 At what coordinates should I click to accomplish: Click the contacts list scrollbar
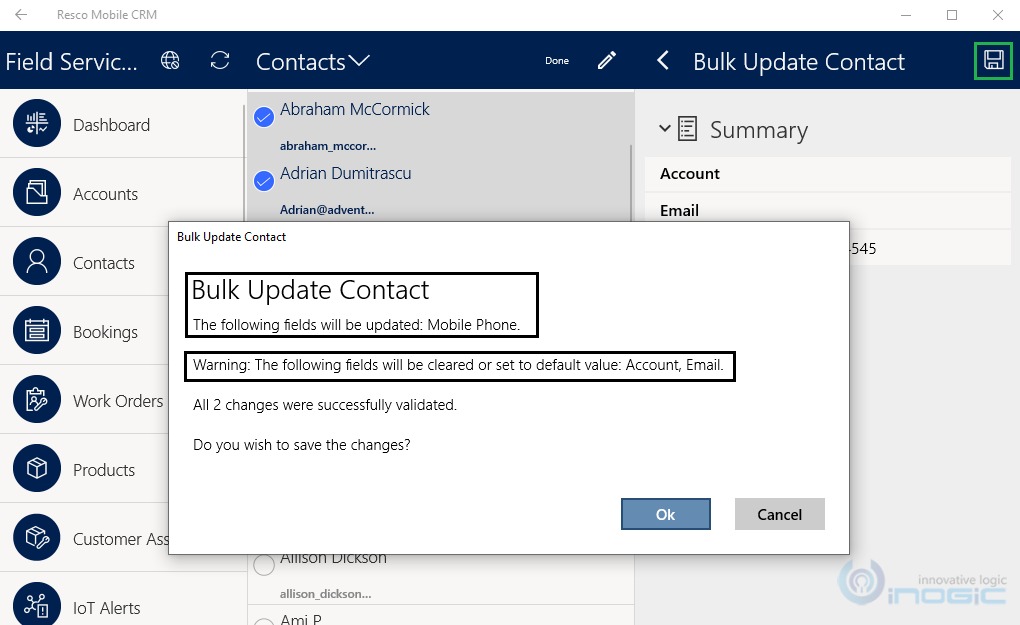tap(631, 182)
